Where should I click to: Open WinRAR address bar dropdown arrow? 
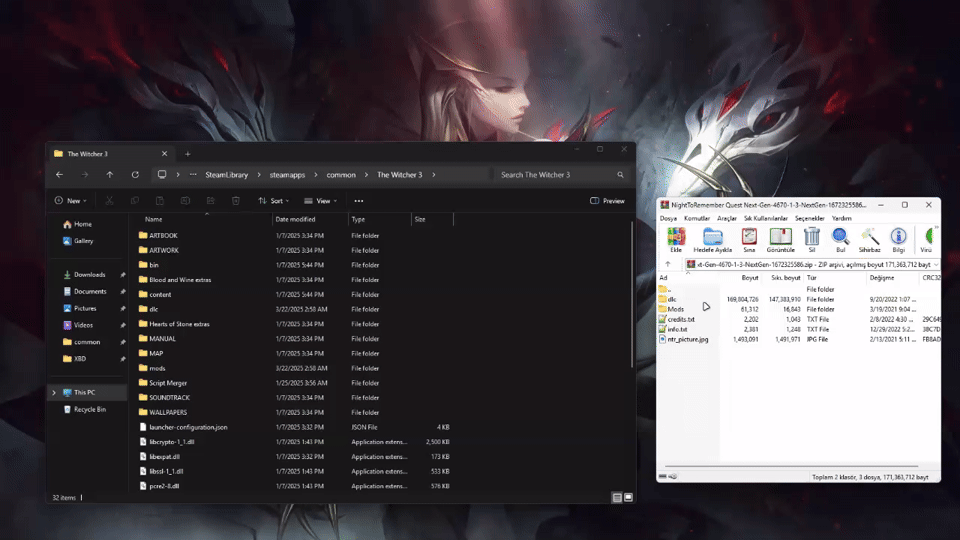click(x=936, y=264)
